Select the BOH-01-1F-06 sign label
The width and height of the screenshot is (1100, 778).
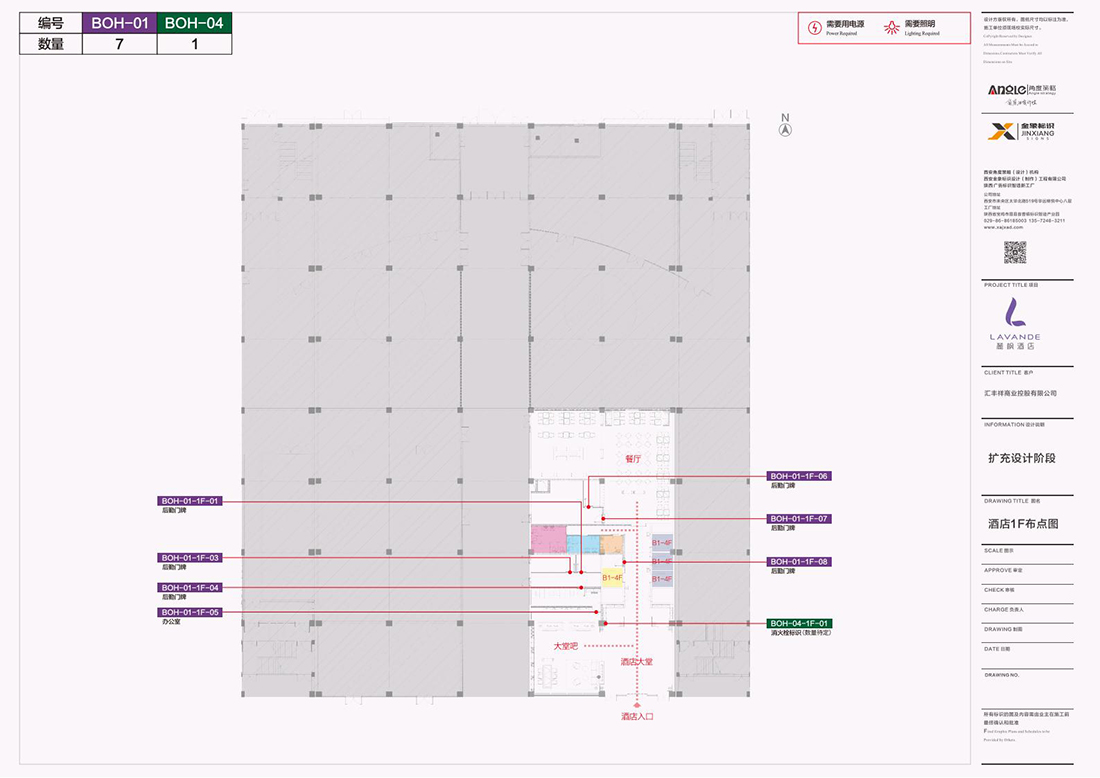(799, 476)
